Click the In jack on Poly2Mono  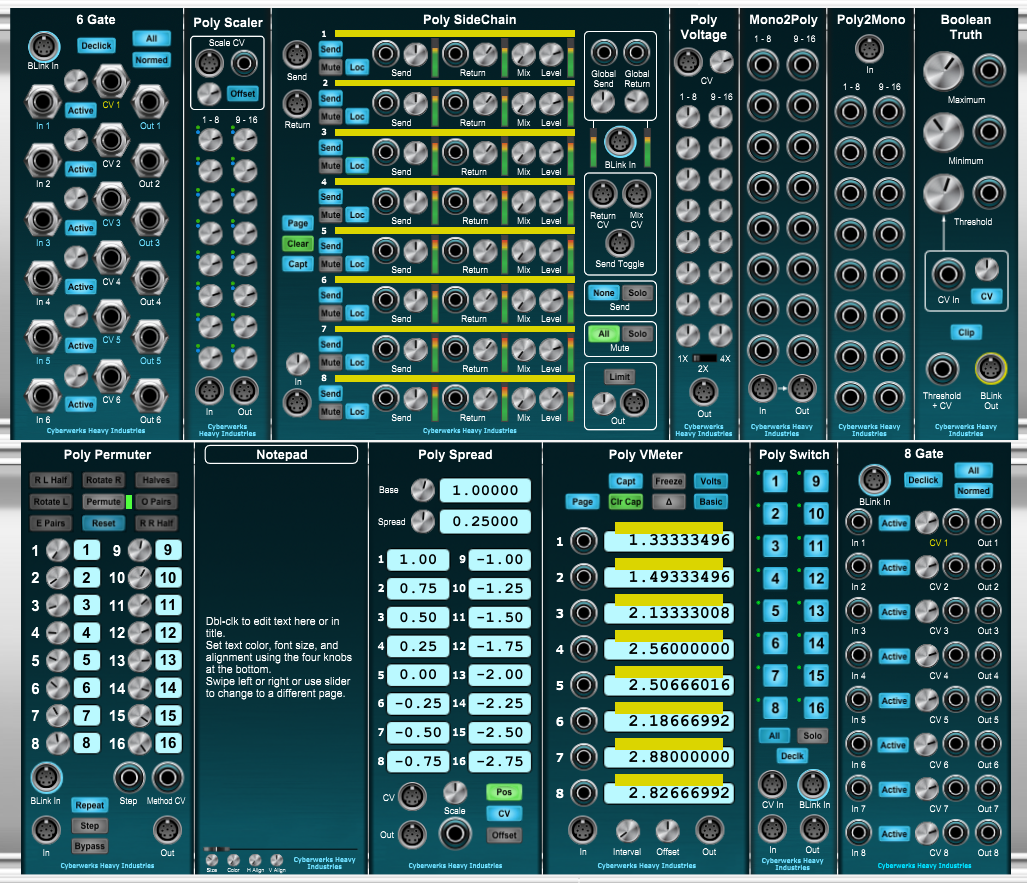[869, 48]
